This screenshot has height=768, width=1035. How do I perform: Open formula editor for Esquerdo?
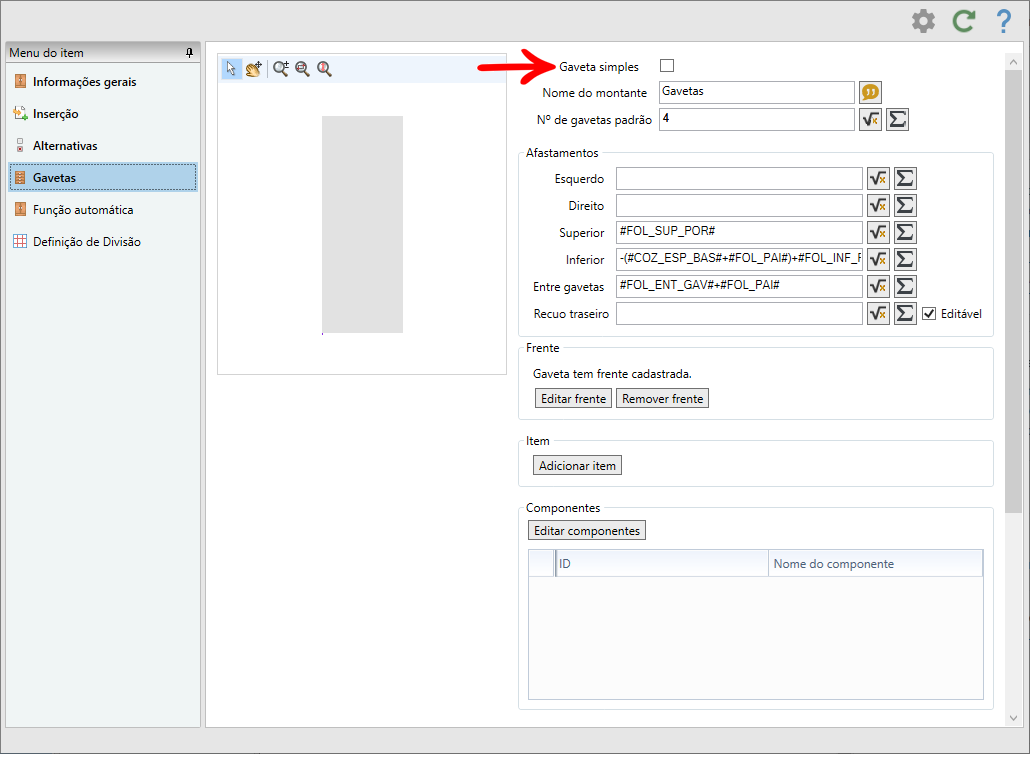[879, 179]
